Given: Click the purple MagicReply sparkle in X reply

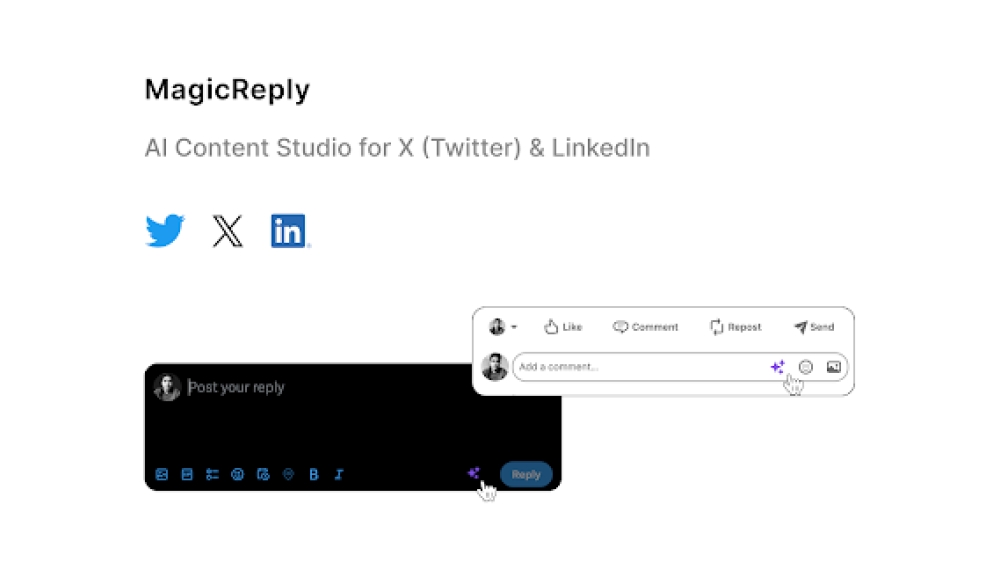Looking at the screenshot, I should point(473,473).
